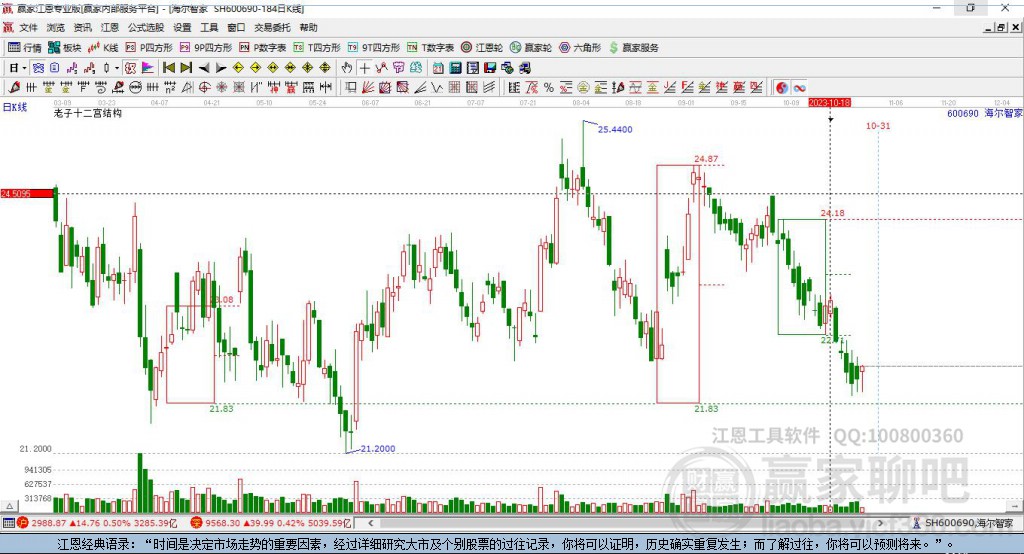The height and width of the screenshot is (554, 1024).
Task: Switch to the K线 candlestick chart
Action: point(103,48)
